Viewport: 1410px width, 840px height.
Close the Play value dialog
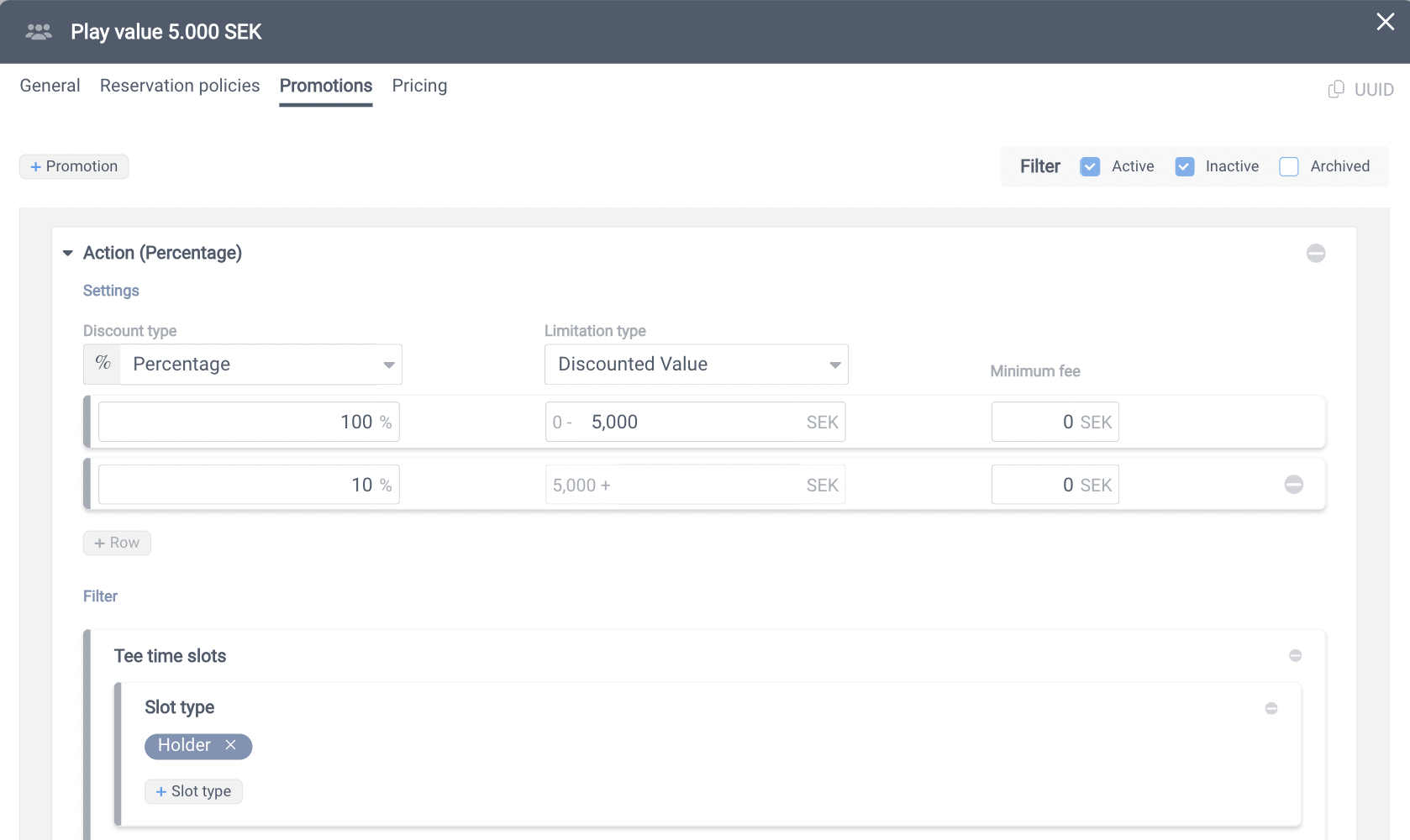point(1385,22)
